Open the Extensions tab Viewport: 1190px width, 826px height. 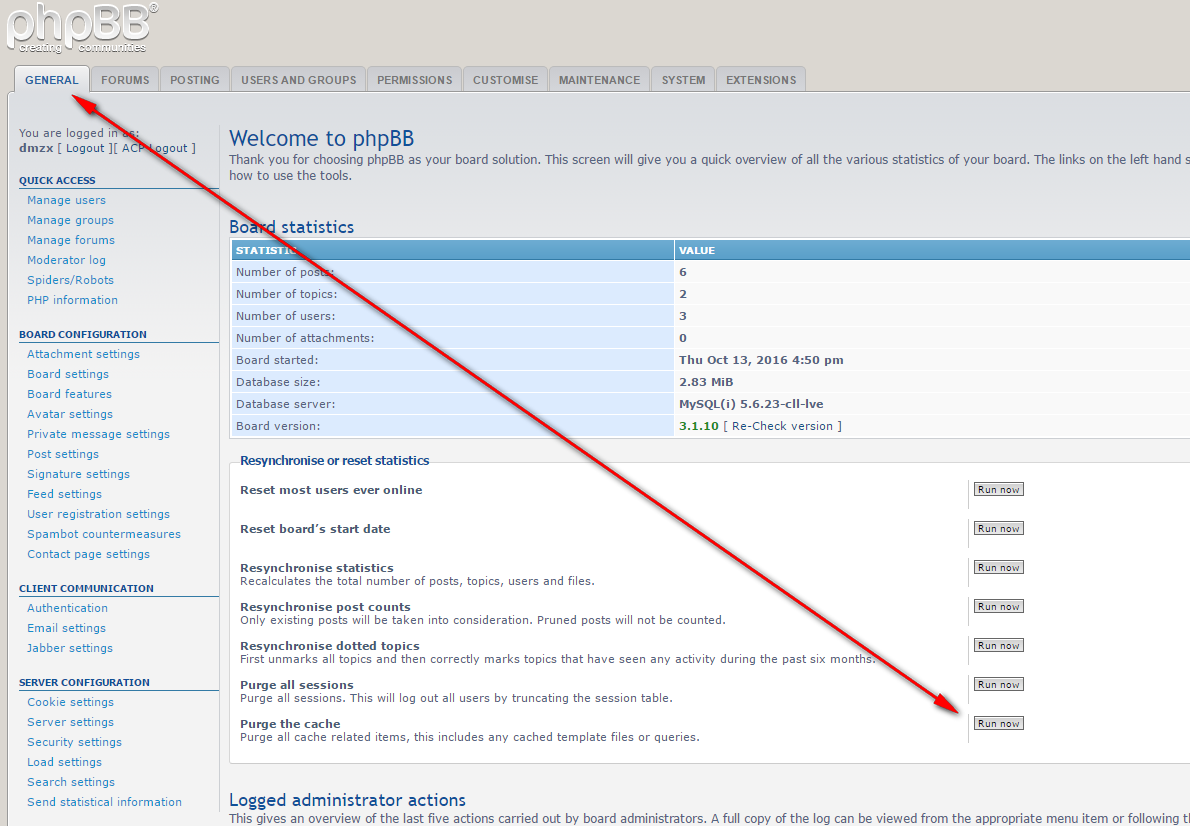(x=761, y=80)
